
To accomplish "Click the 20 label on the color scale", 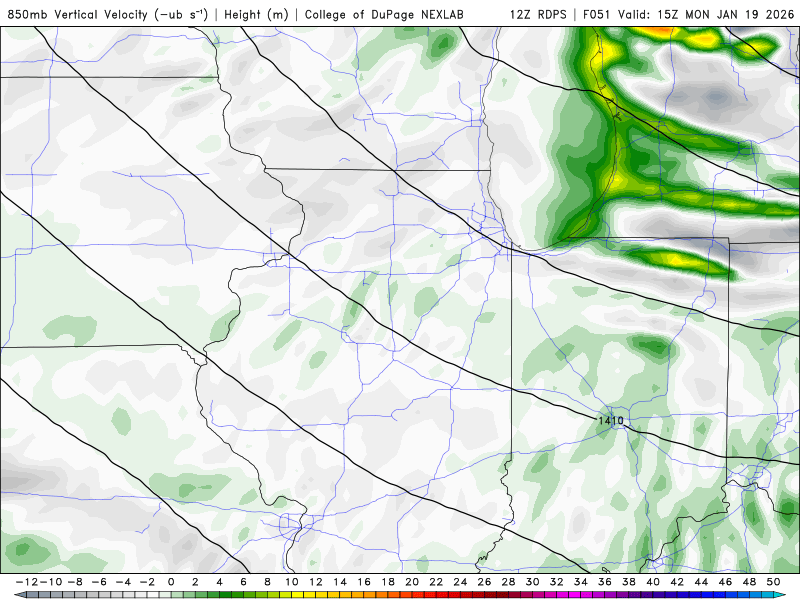I will pos(412,582).
